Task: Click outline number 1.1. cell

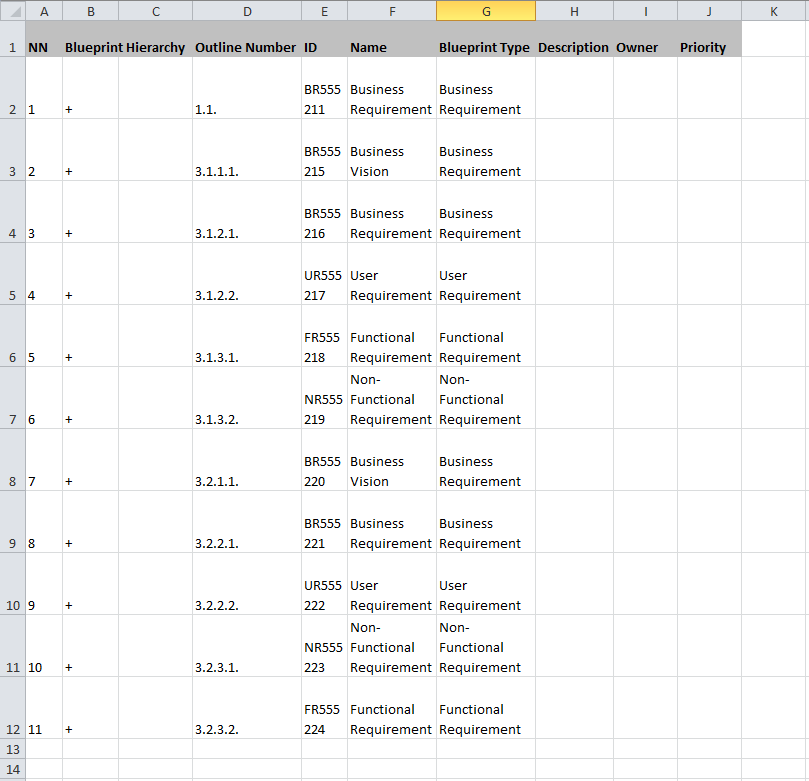Action: pyautogui.click(x=247, y=88)
